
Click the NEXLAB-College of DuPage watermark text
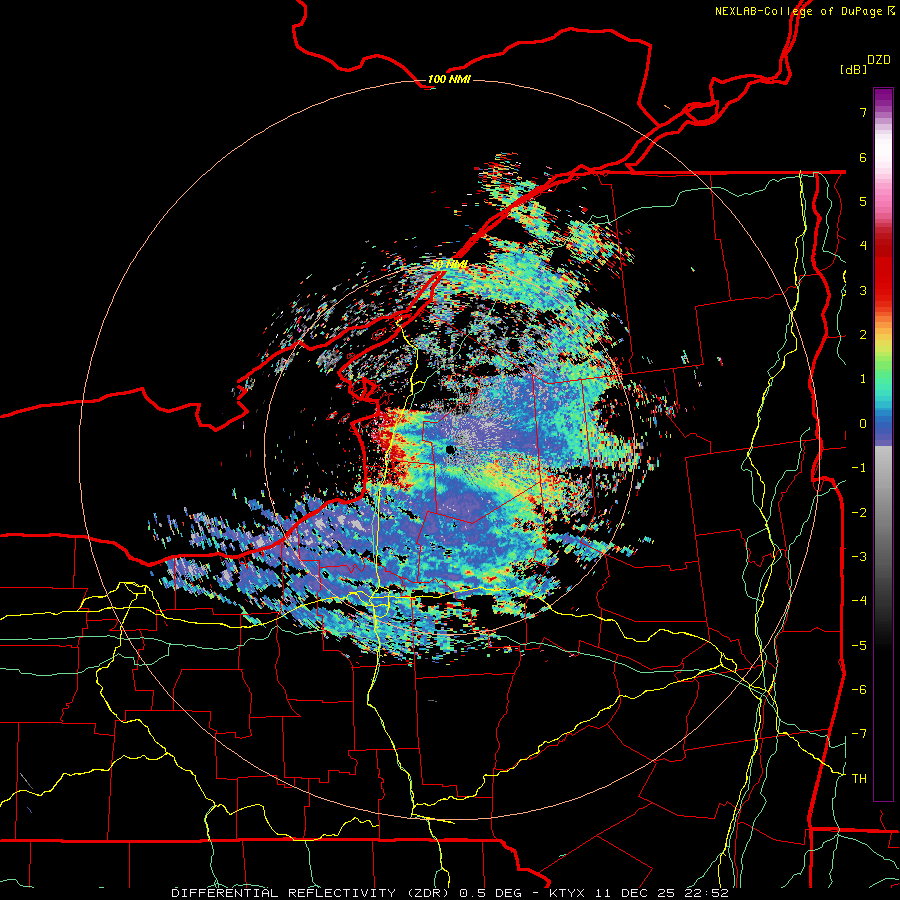805,11
